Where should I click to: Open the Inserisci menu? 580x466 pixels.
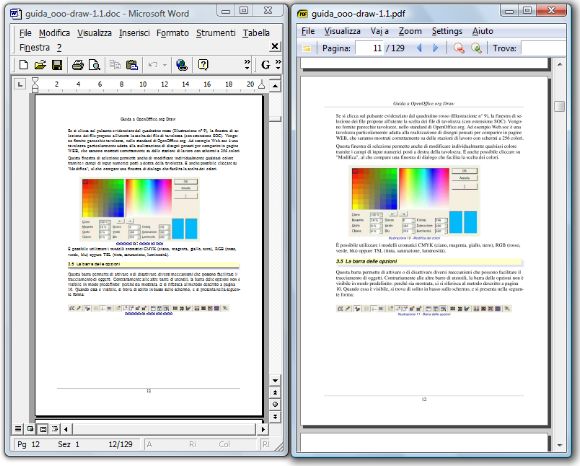(x=134, y=33)
